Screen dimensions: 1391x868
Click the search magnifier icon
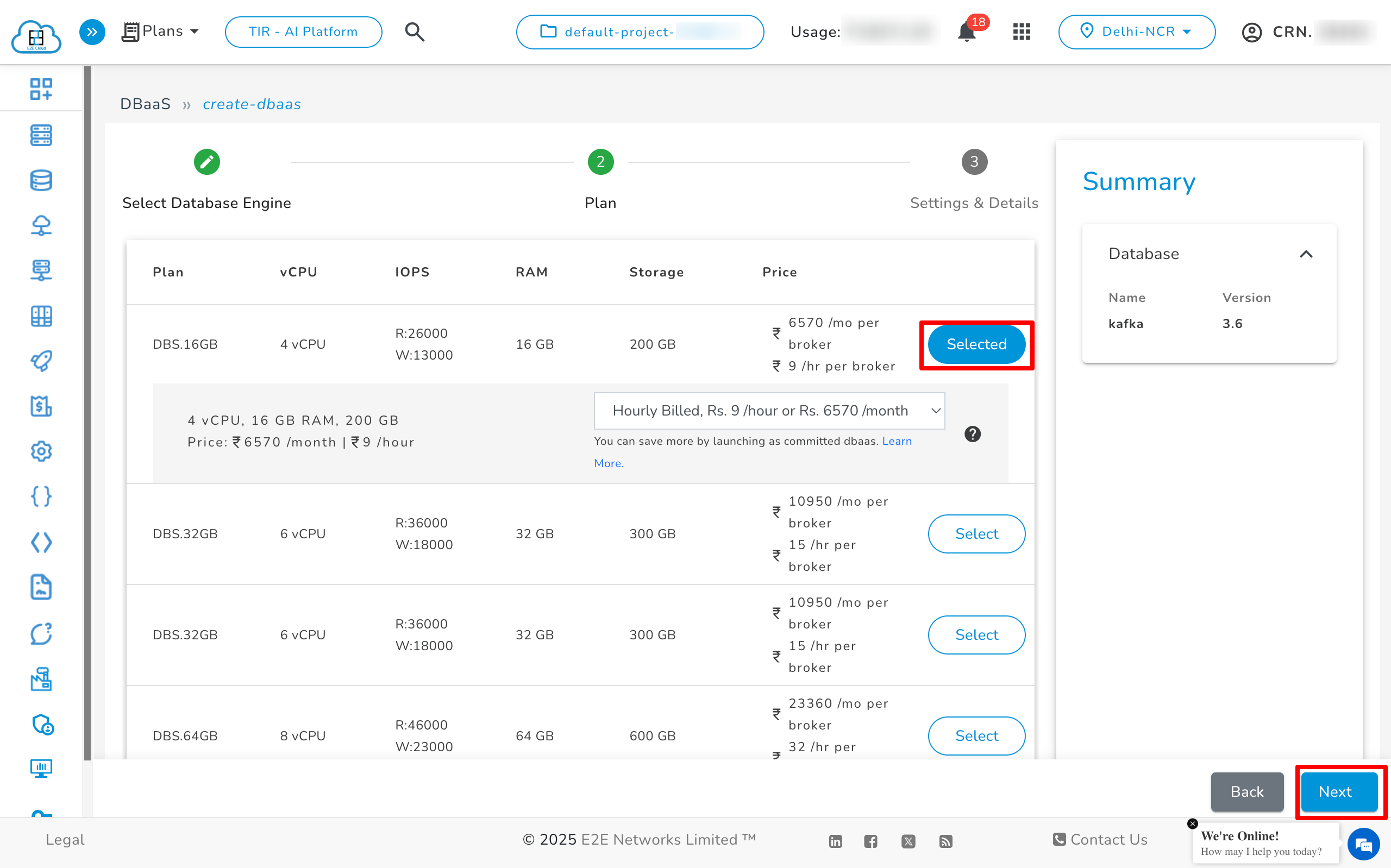coord(415,32)
